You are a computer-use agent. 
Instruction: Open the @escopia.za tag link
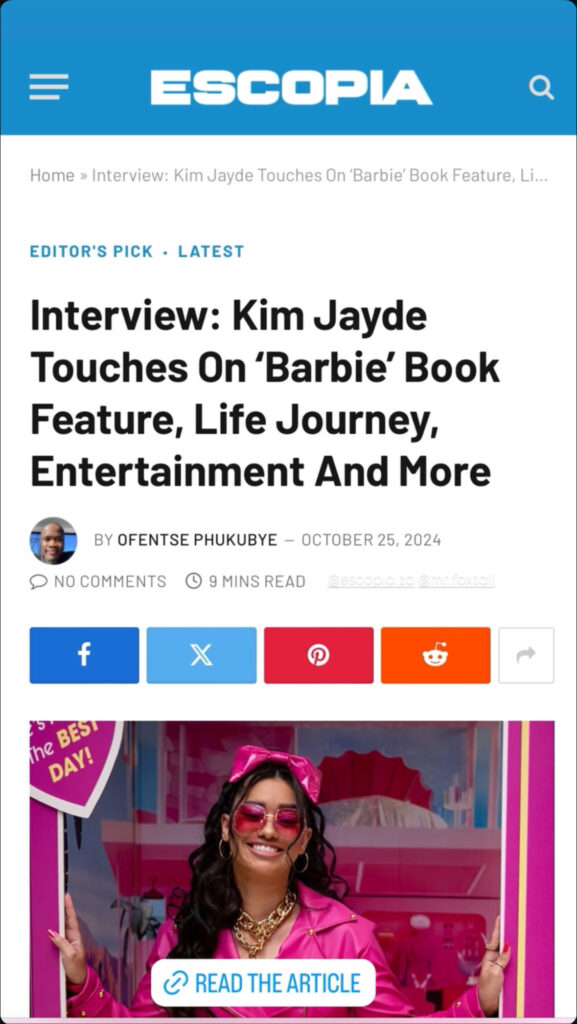pyautogui.click(x=371, y=581)
